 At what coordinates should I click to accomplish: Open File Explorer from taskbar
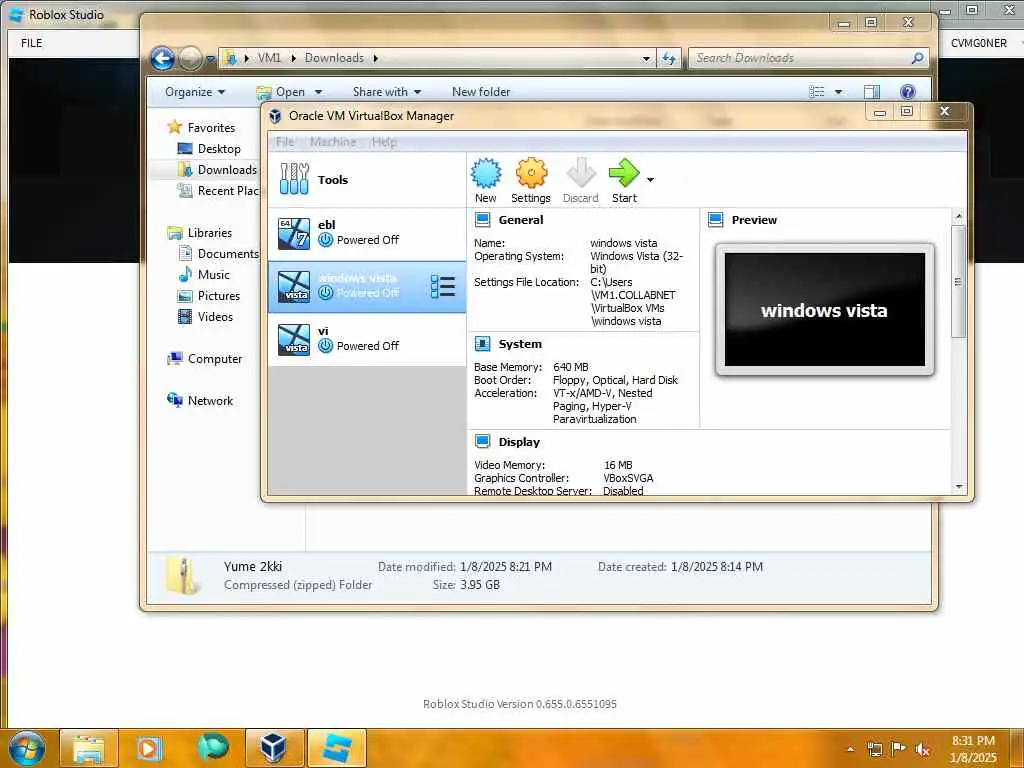tap(89, 748)
